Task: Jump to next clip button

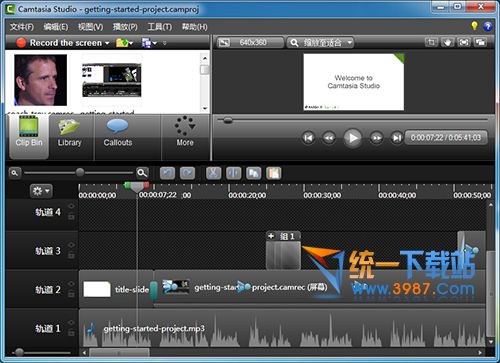Action: tap(397, 138)
